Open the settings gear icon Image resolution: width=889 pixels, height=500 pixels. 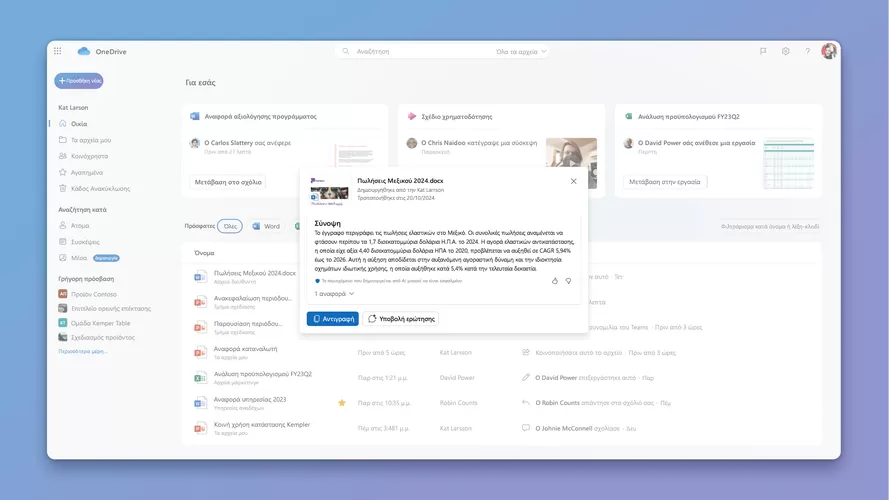point(785,51)
